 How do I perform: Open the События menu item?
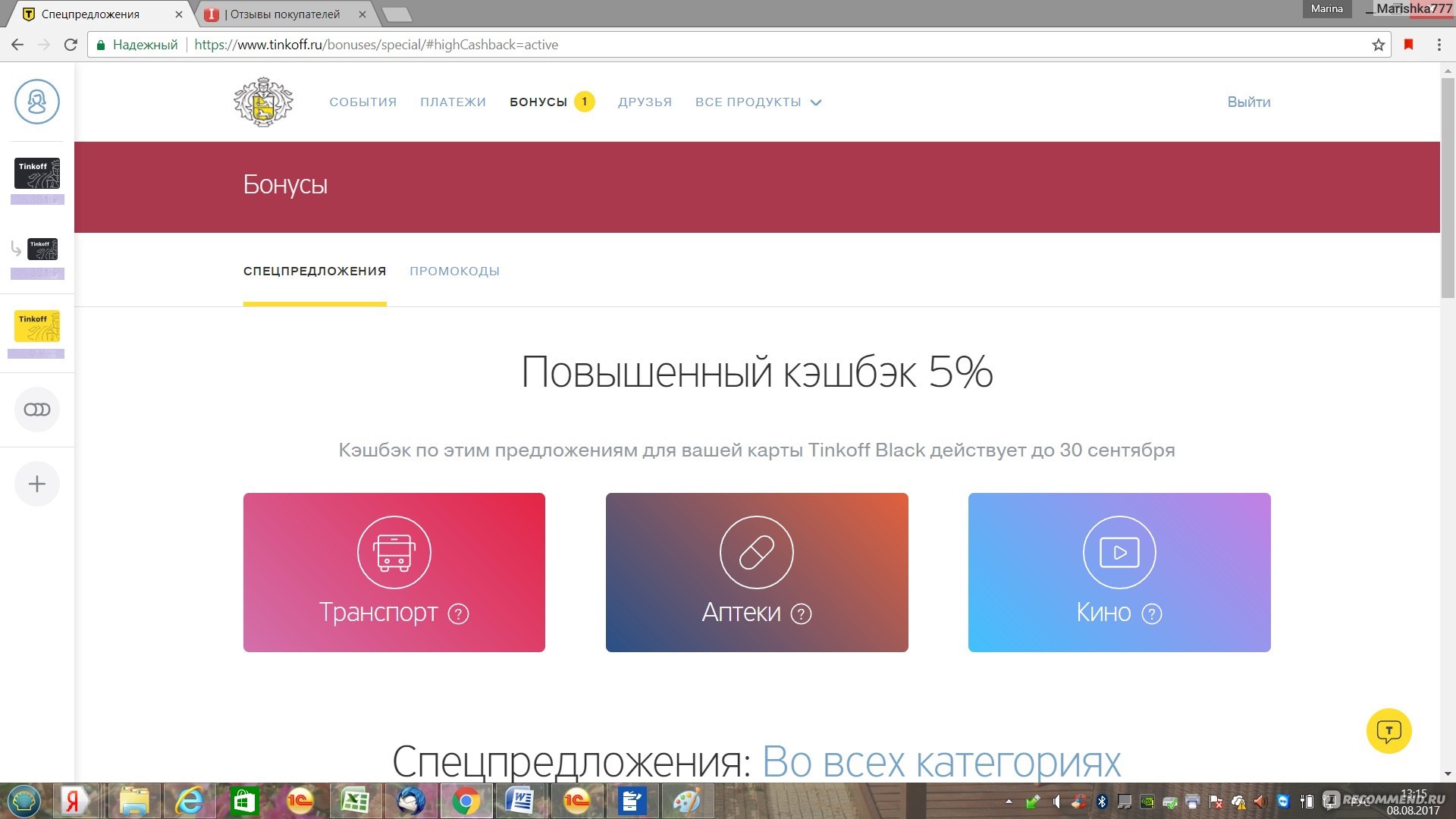pyautogui.click(x=362, y=102)
